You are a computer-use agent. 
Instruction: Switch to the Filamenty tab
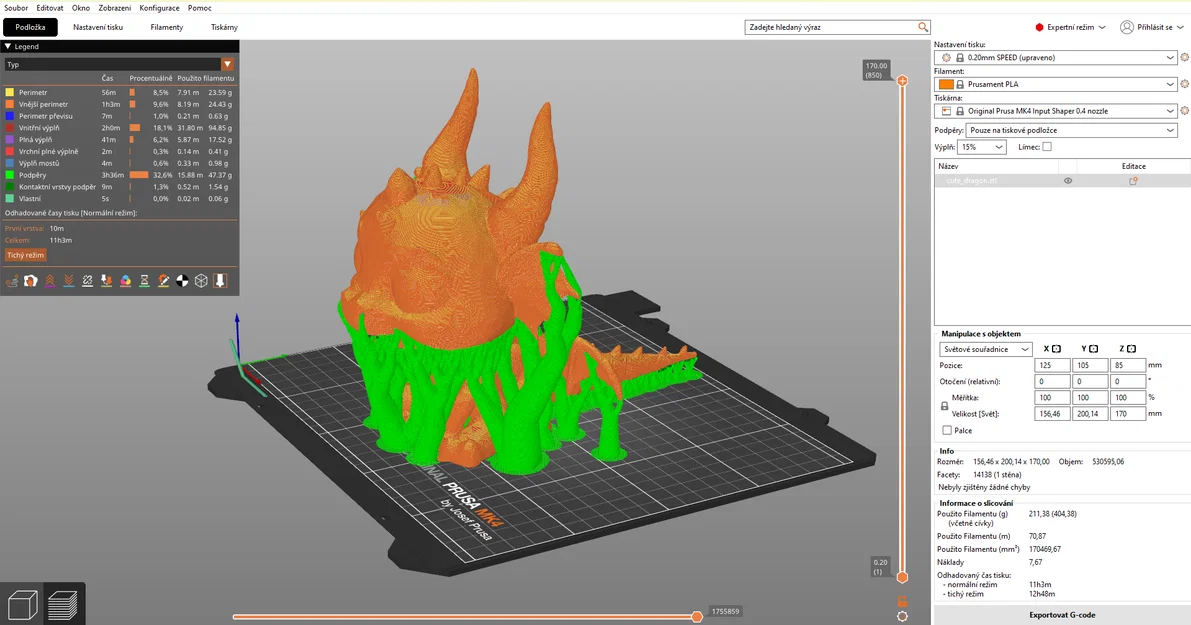point(166,27)
